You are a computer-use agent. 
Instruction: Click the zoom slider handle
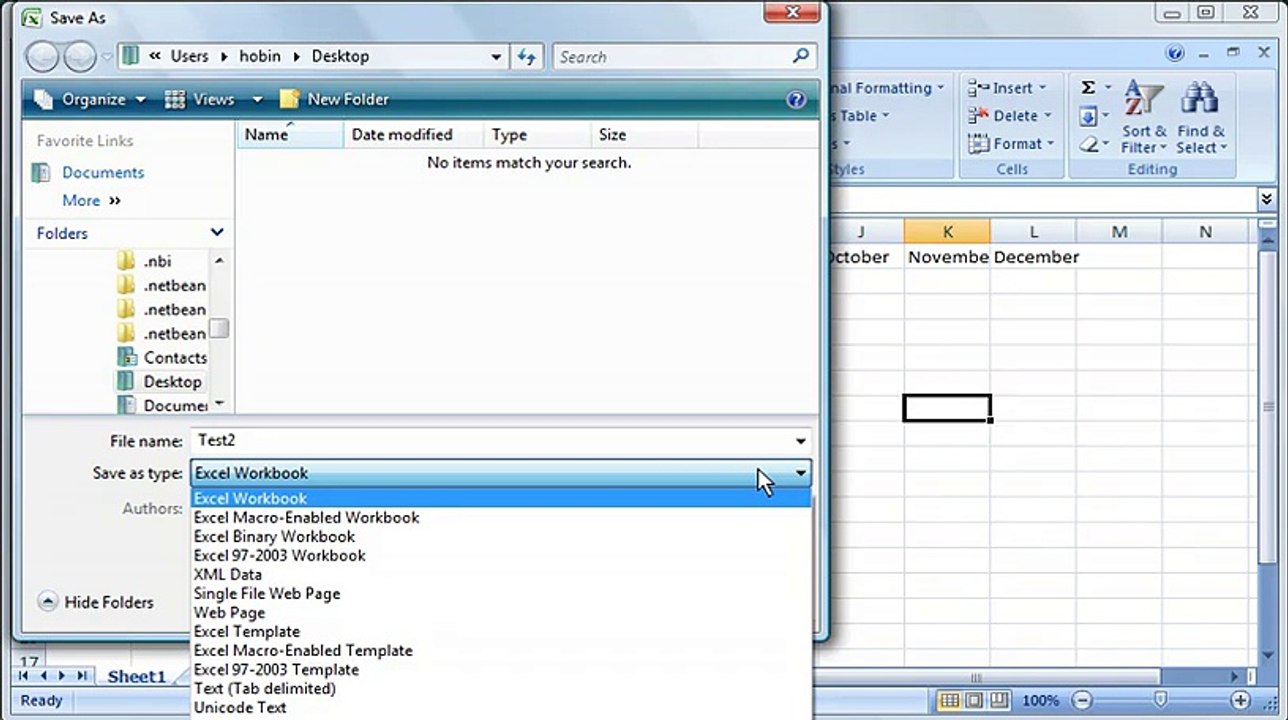tap(1160, 701)
